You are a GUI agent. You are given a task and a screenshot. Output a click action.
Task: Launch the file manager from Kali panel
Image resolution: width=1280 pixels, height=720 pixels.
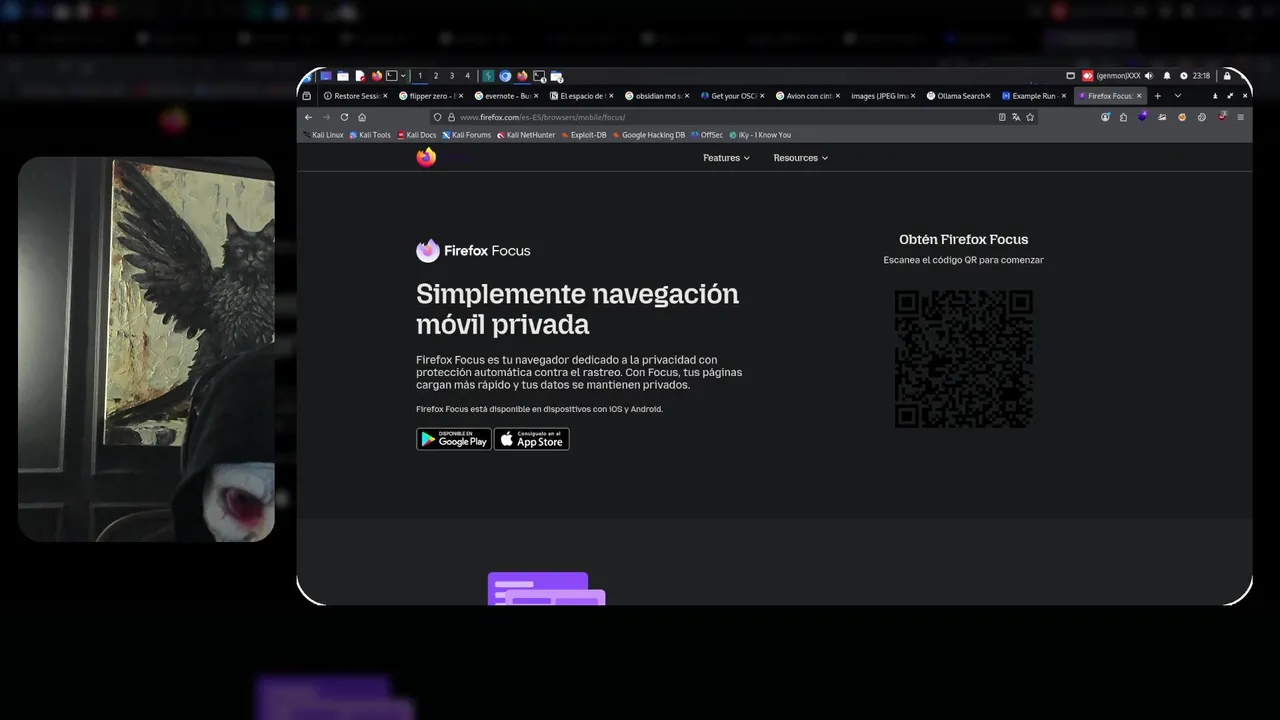coord(343,76)
